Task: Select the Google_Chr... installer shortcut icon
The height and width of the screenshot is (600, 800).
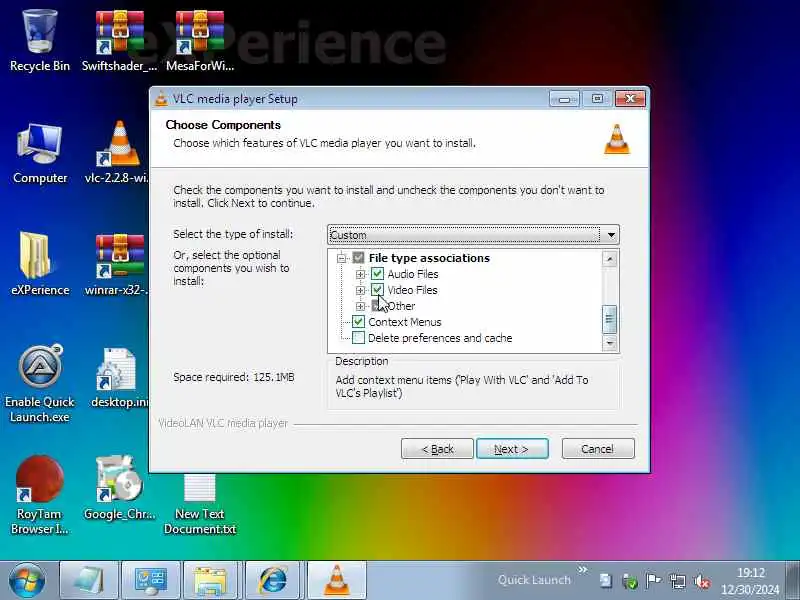Action: [x=119, y=488]
